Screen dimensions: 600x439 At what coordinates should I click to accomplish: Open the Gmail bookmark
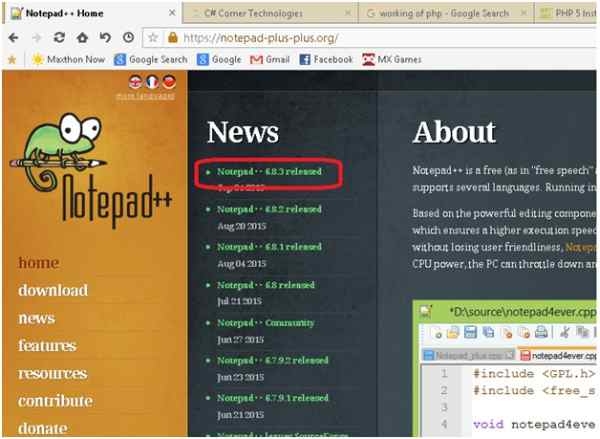pos(270,59)
